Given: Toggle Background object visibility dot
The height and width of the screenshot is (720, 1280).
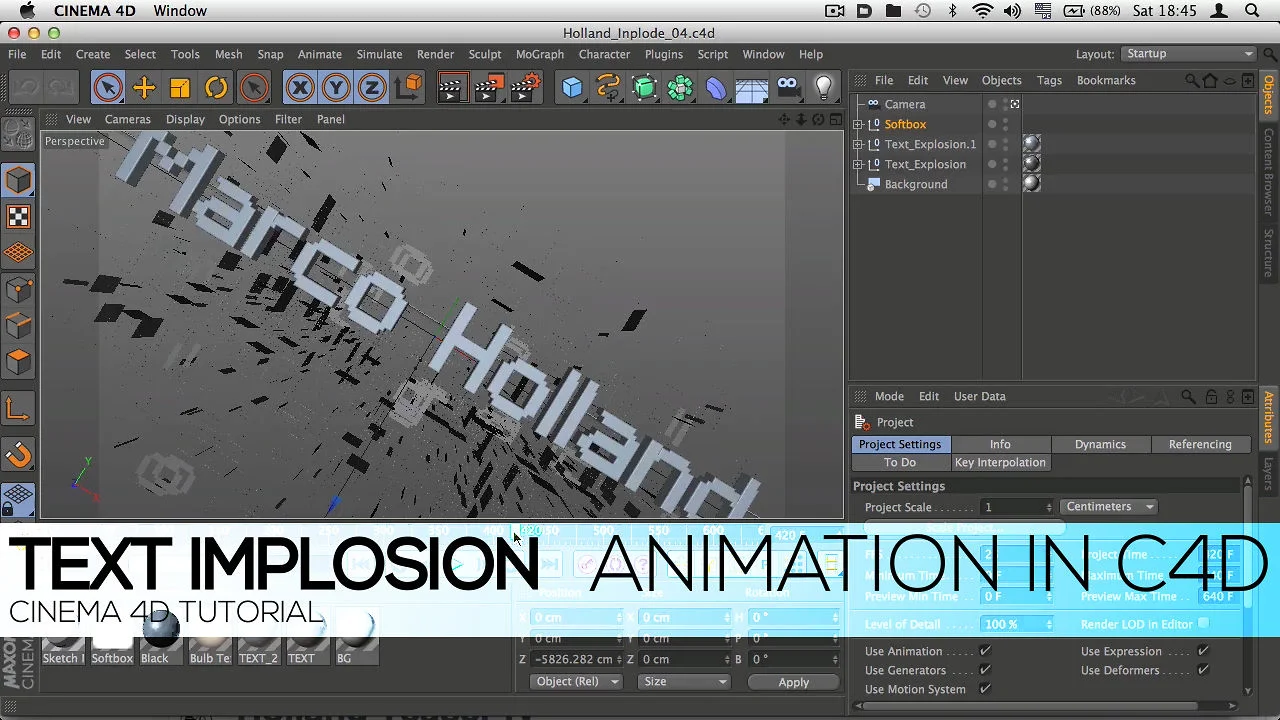Looking at the screenshot, I should 992,182.
